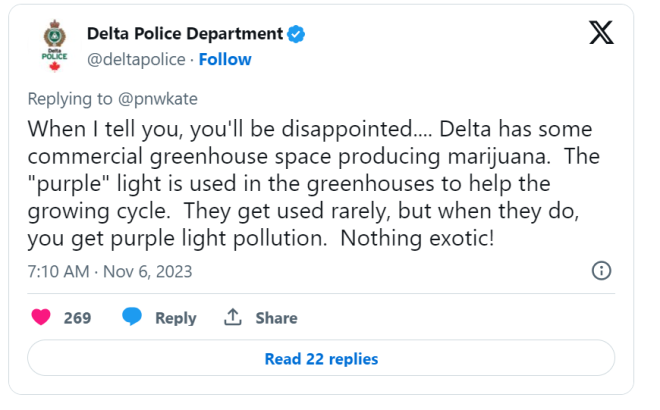Click the 'Replying to' label text
This screenshot has width=660, height=410.
[65, 100]
